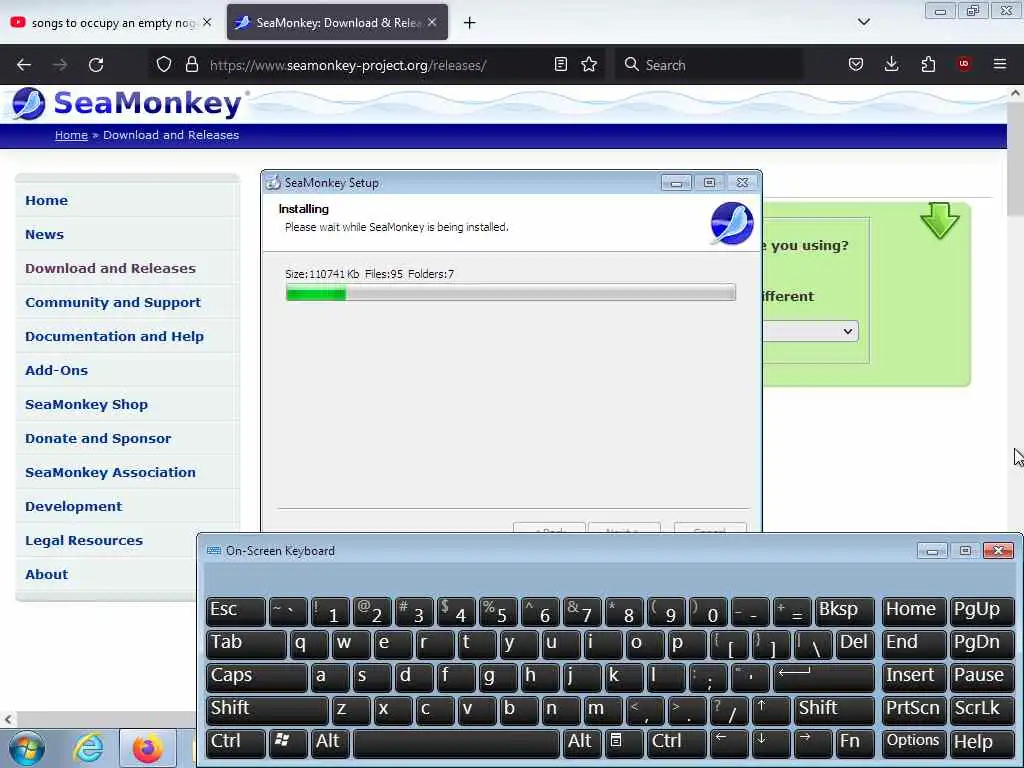
Task: Open tracking protection shield icon
Action: (x=164, y=64)
